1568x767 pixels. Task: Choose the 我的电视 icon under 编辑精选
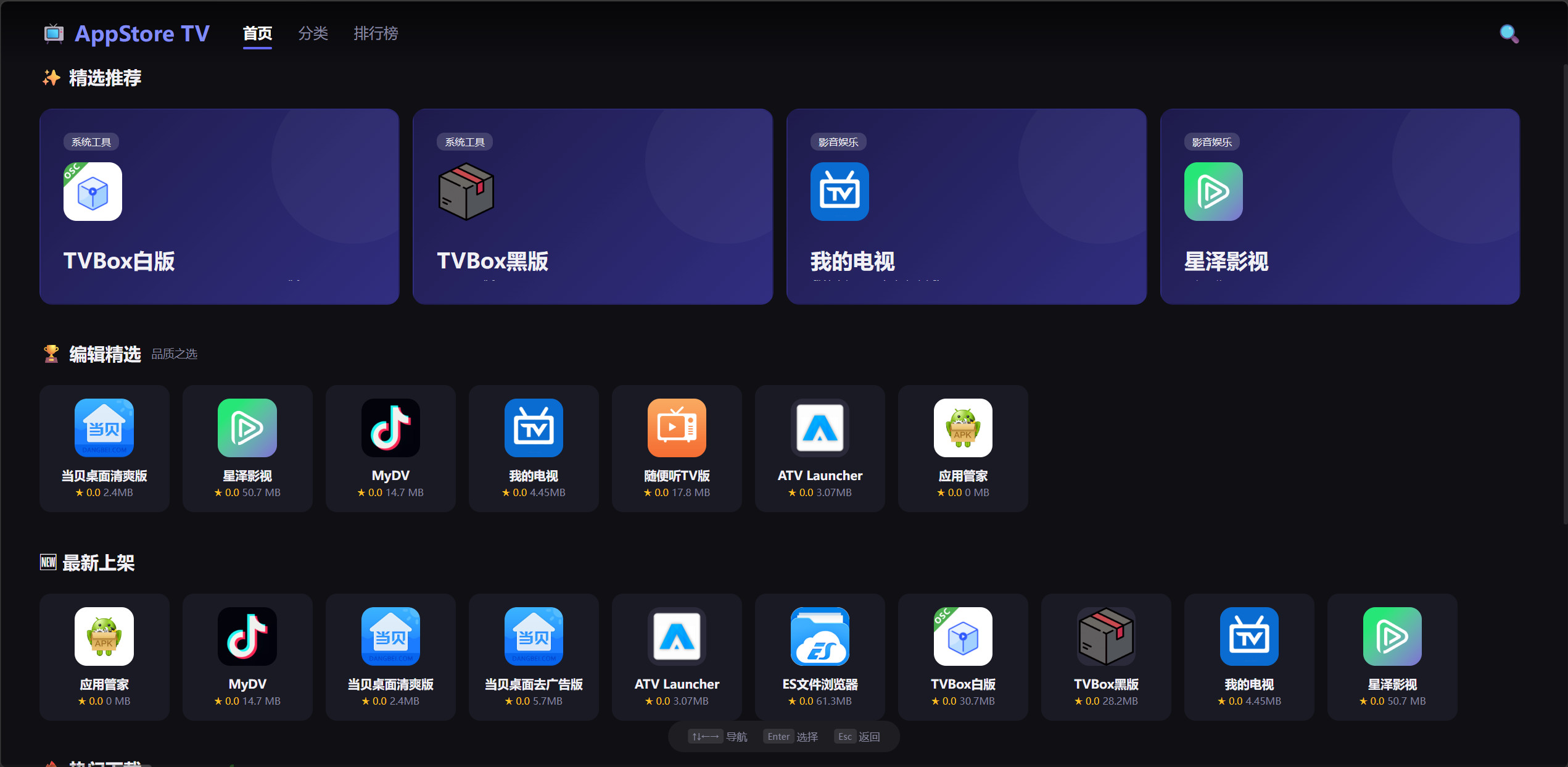coord(534,428)
